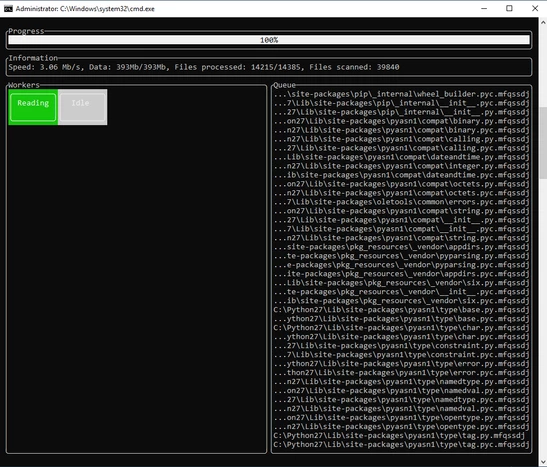Viewport: 547px width, 467px height.
Task: Select queue entry compat\dateandtime.py.mfqssdj
Action: coord(401,157)
